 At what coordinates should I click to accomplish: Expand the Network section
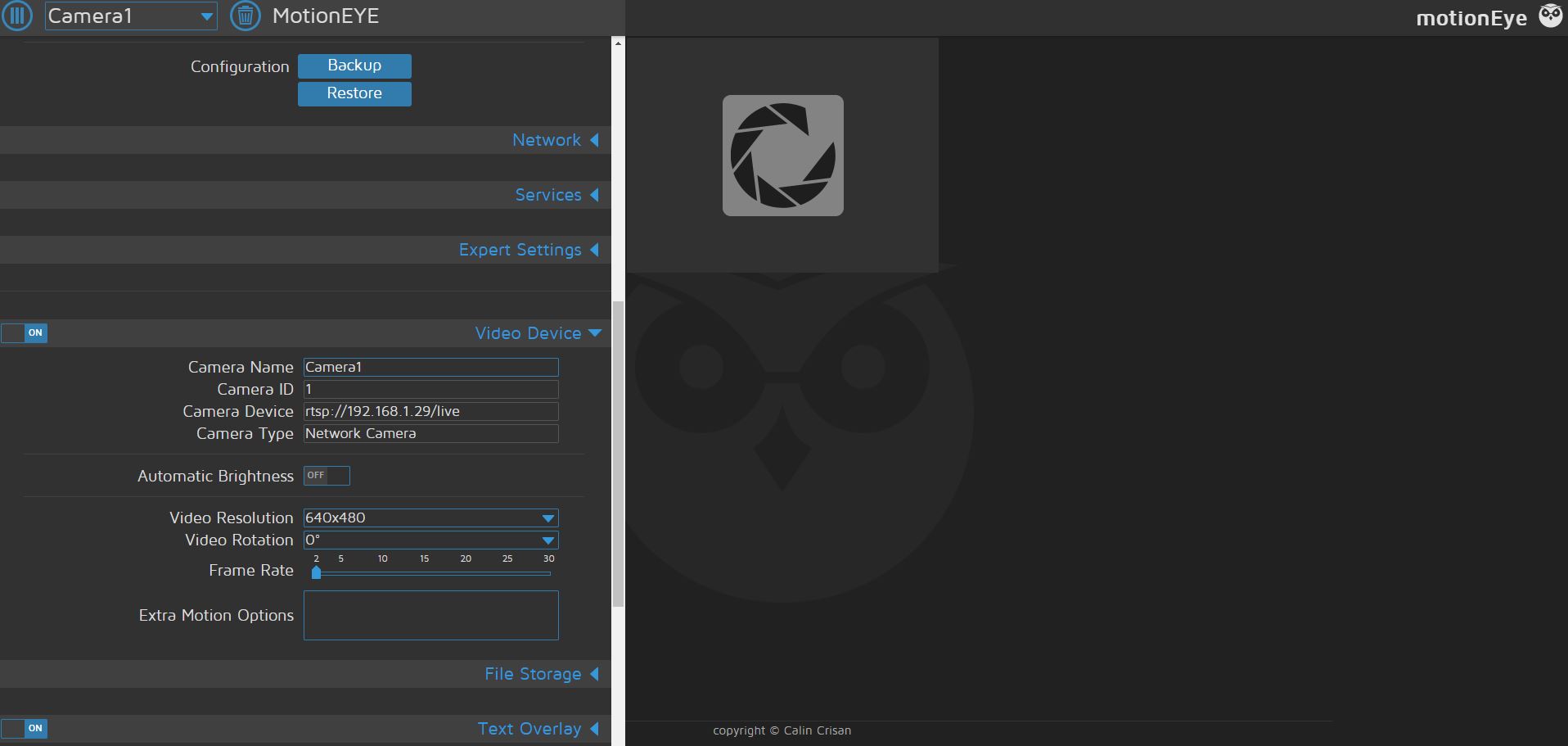point(554,140)
